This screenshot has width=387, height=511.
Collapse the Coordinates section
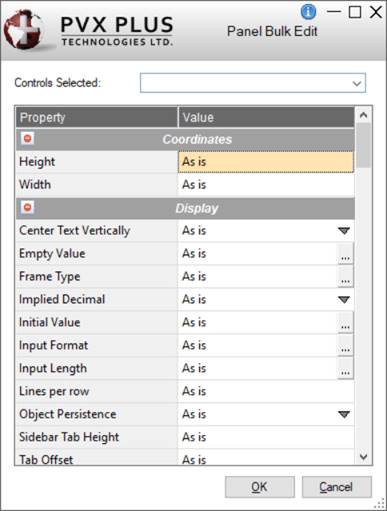[28, 138]
